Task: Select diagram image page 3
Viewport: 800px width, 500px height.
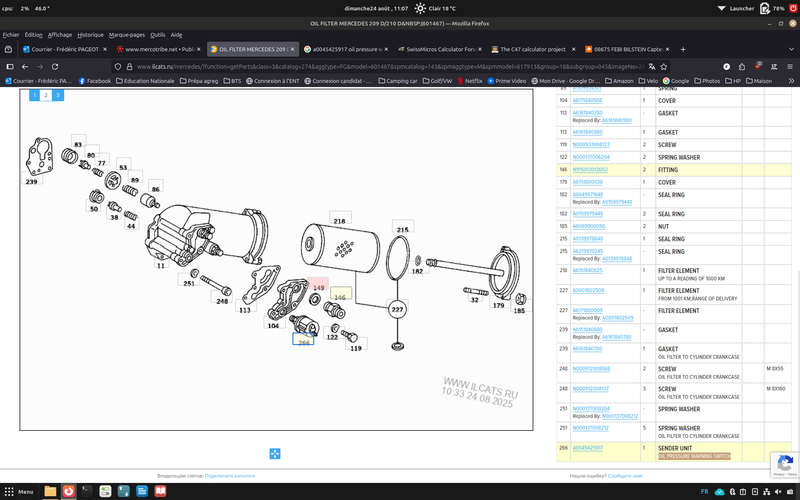Action: coord(58,95)
